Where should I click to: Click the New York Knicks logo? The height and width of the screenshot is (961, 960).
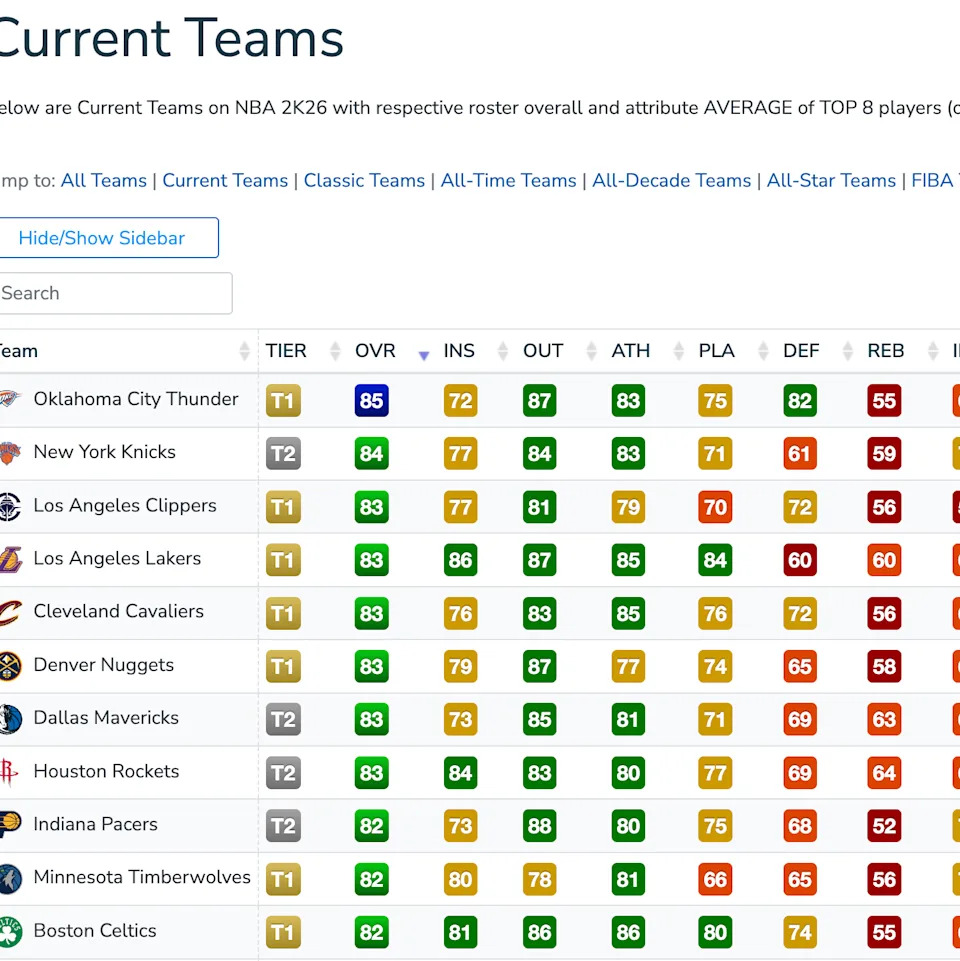coord(10,452)
